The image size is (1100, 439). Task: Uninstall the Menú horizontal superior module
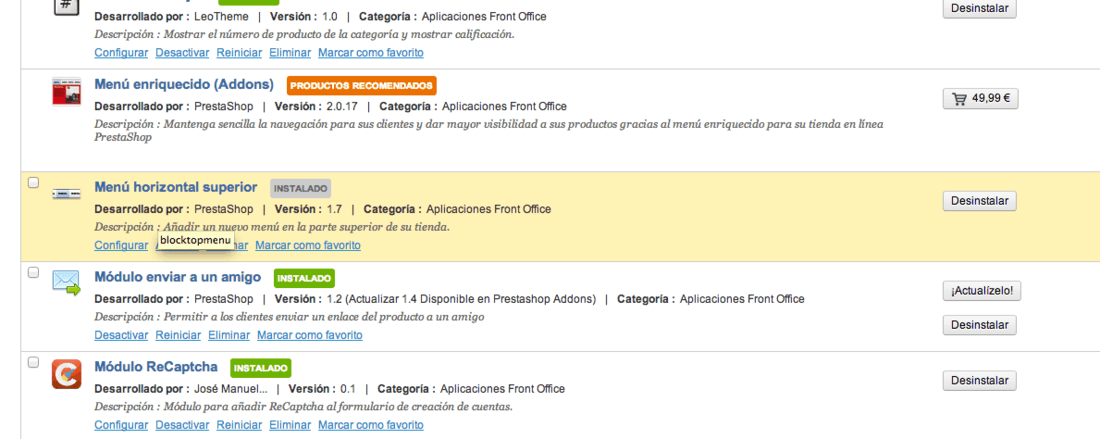coord(979,201)
